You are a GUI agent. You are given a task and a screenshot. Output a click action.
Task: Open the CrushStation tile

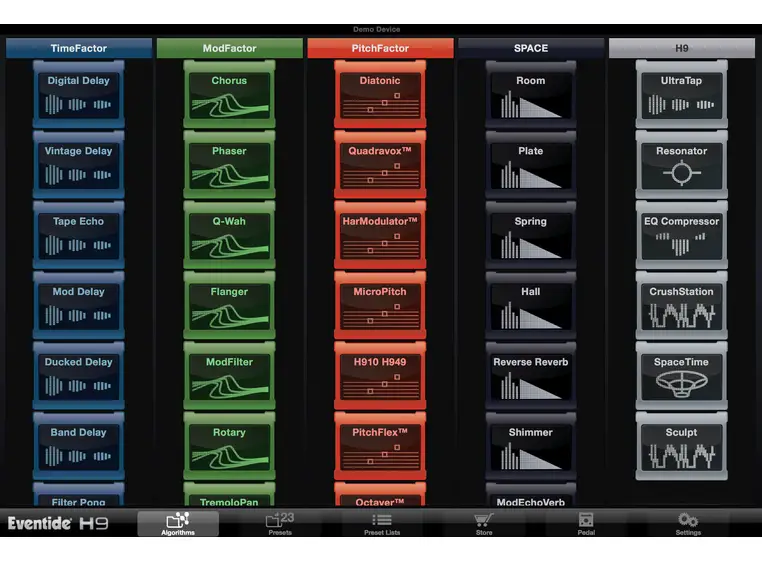[x=681, y=305]
